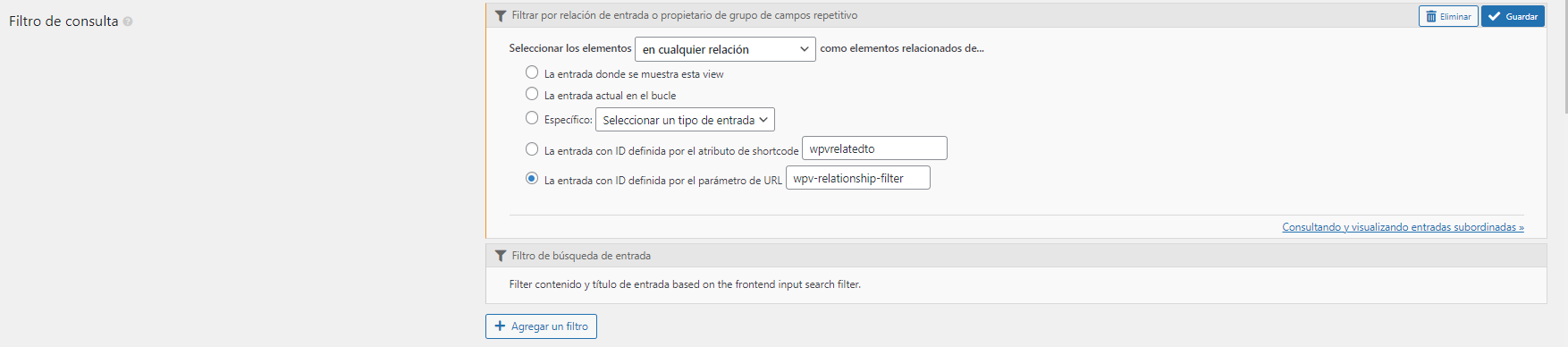This screenshot has width=1568, height=347.
Task: Click the 'Filtrar por relación de entrada' header text
Action: [x=684, y=16]
